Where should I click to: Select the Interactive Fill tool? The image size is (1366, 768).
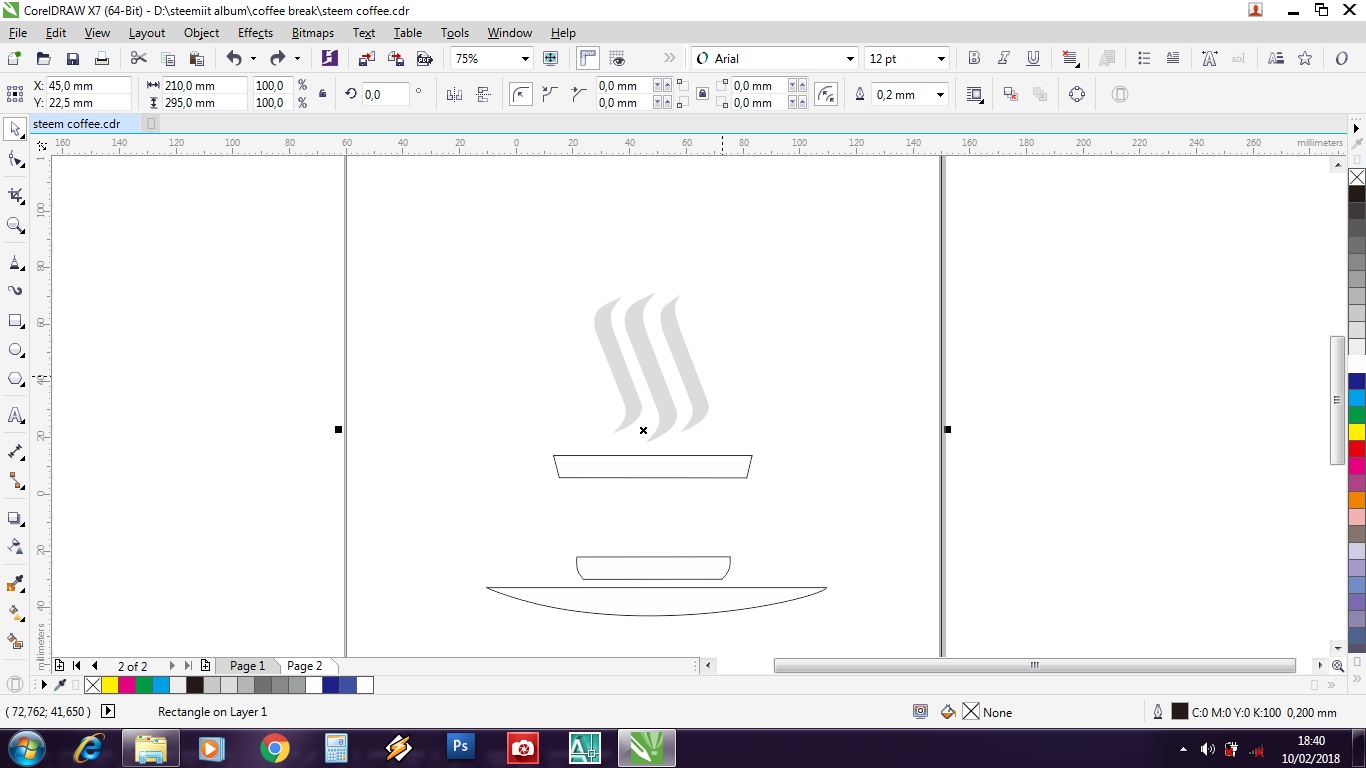click(15, 612)
